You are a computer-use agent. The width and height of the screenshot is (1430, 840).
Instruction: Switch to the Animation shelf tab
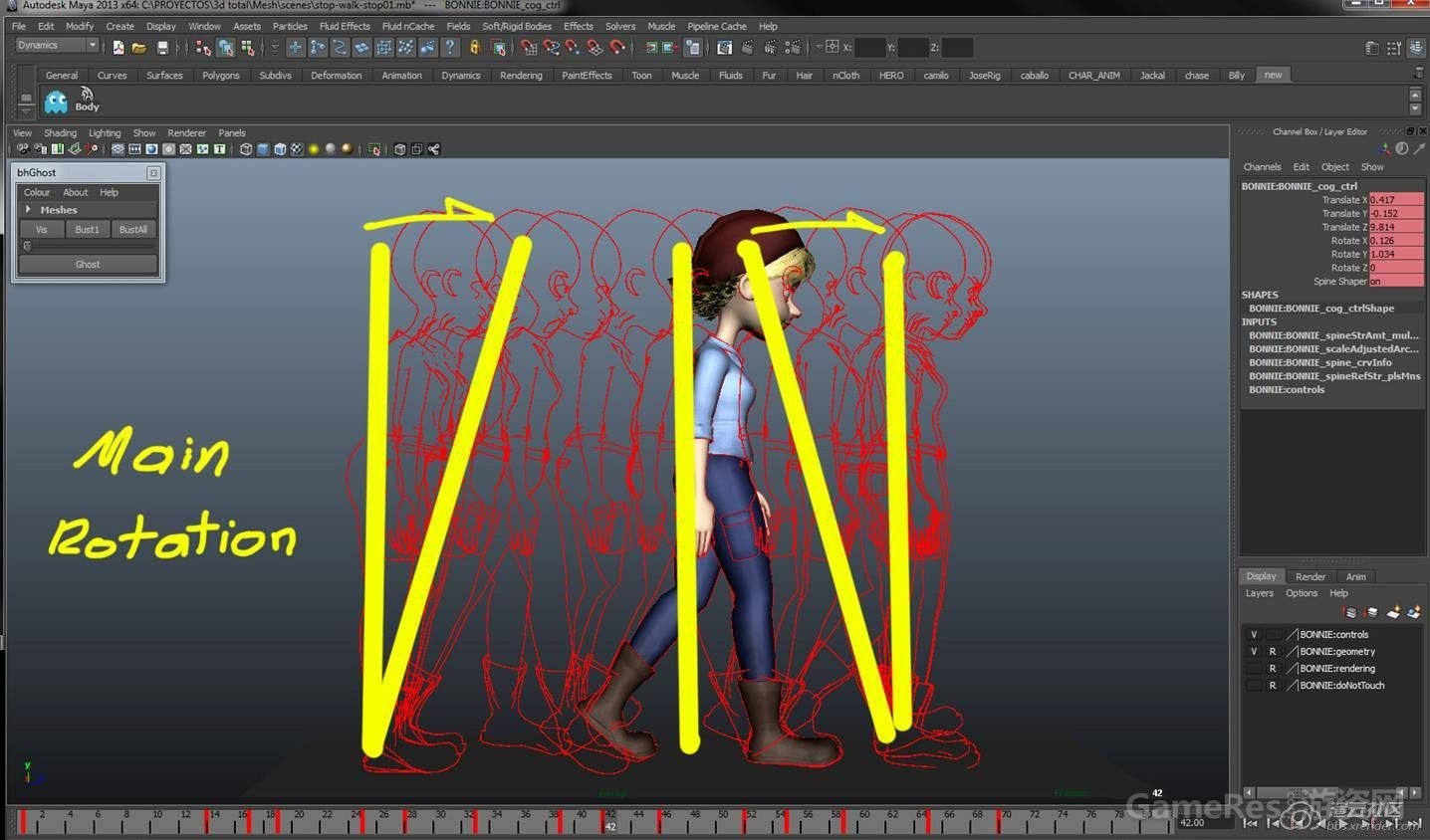pos(401,75)
